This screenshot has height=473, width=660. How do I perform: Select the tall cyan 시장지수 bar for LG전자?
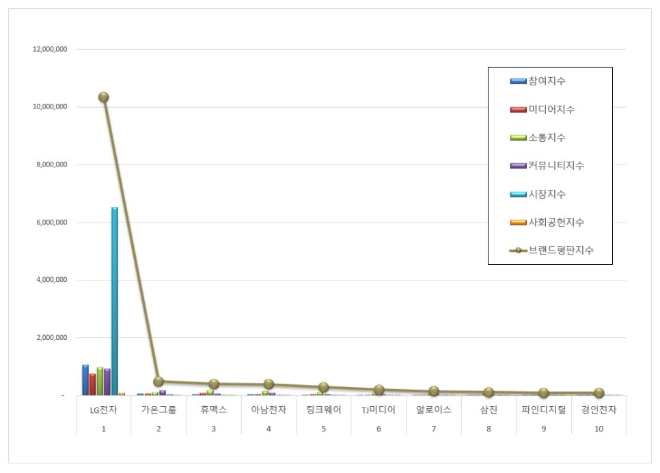pos(114,300)
